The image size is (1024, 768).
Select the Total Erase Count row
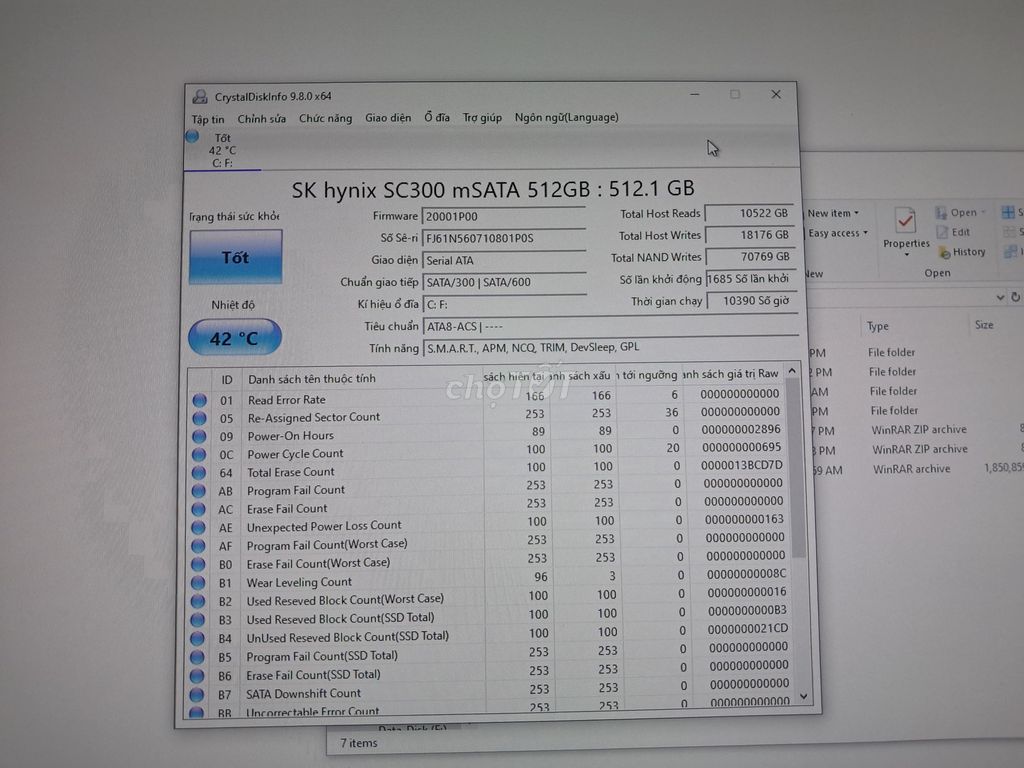coord(487,469)
